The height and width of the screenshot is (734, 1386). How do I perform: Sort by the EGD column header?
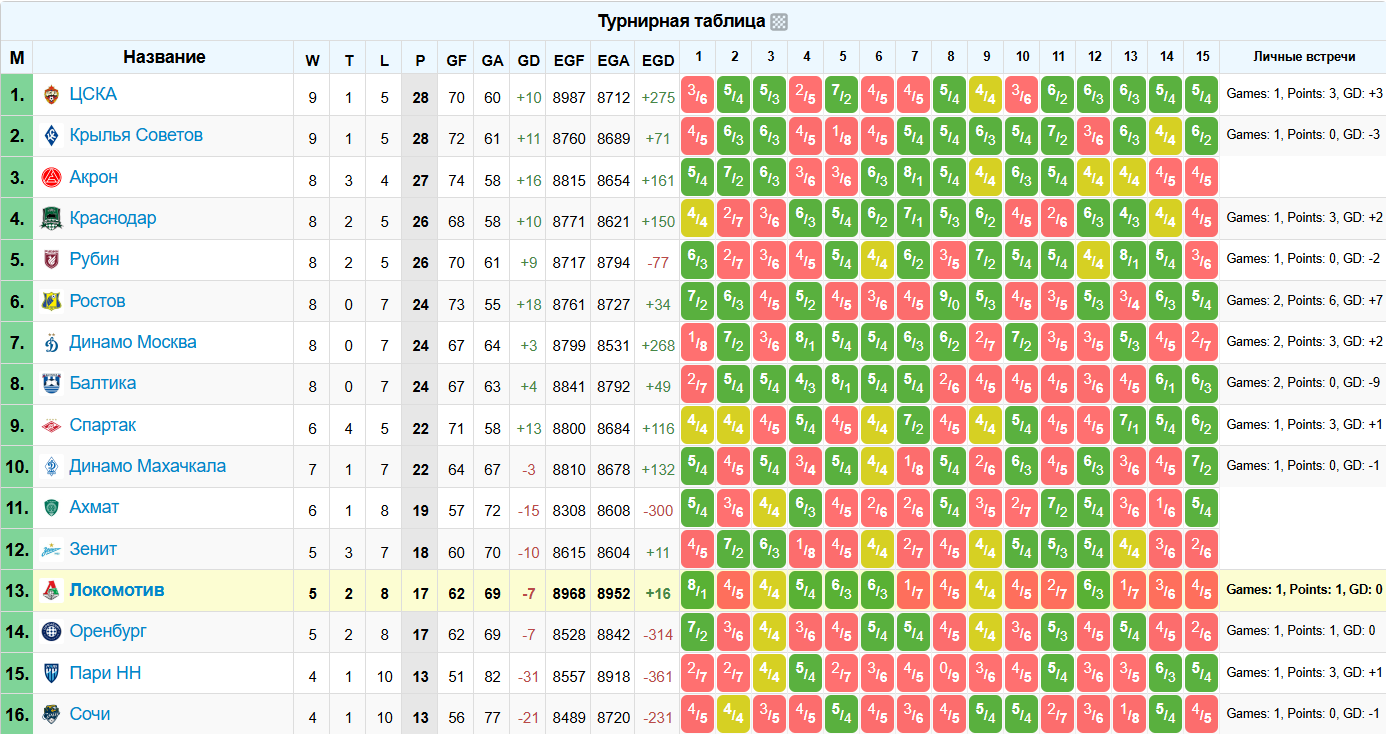(658, 60)
